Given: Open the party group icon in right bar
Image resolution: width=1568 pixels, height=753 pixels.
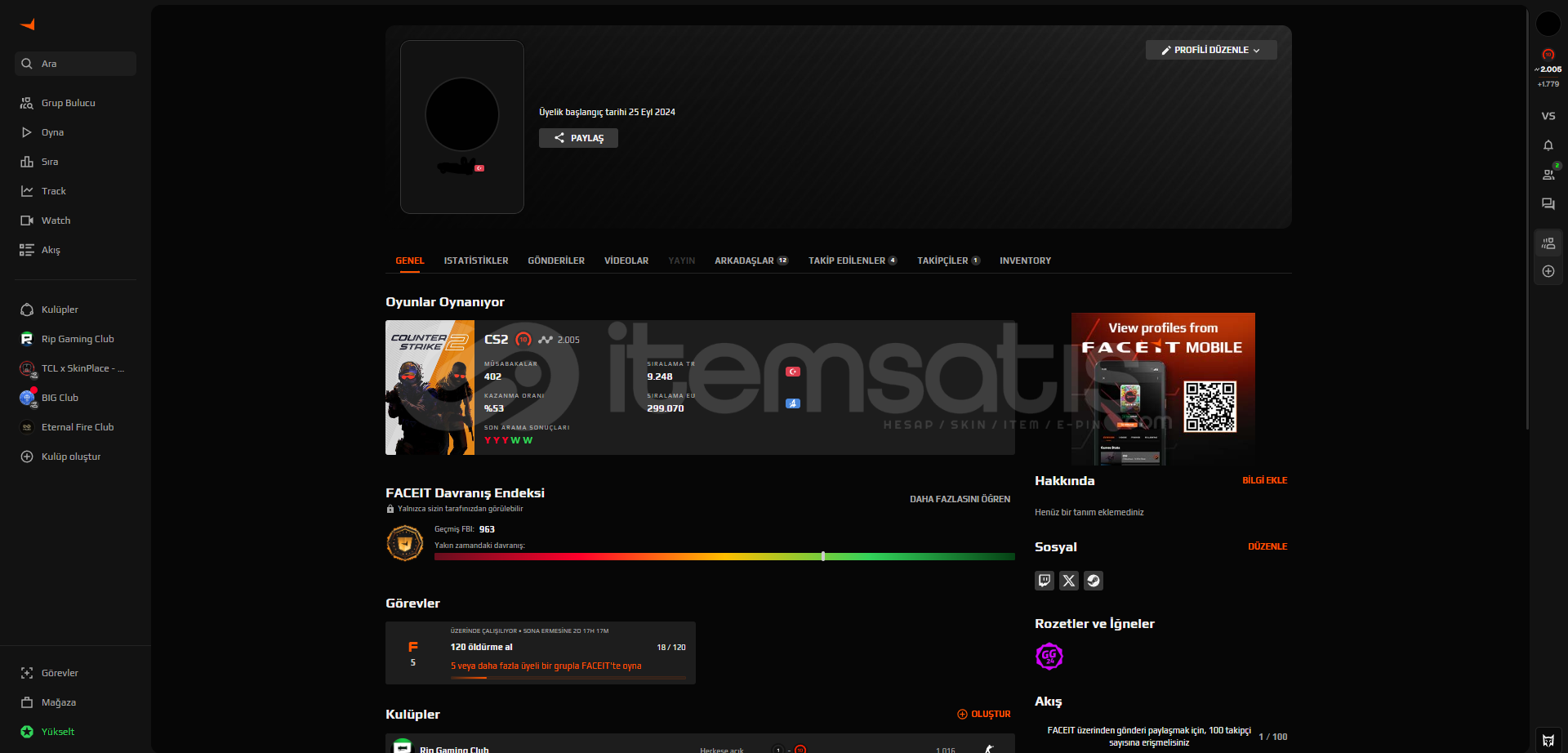Looking at the screenshot, I should pyautogui.click(x=1548, y=243).
